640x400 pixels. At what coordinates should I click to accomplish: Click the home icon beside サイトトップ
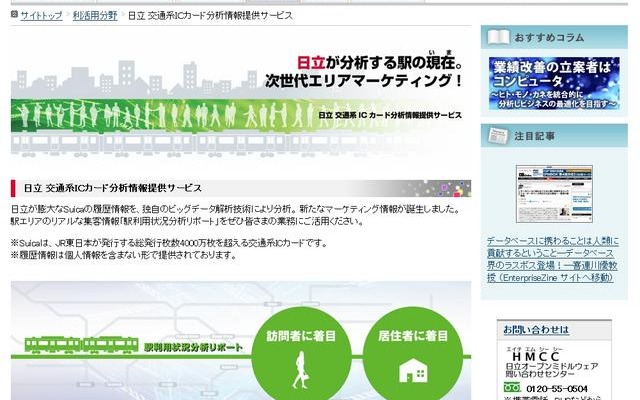tap(15, 15)
